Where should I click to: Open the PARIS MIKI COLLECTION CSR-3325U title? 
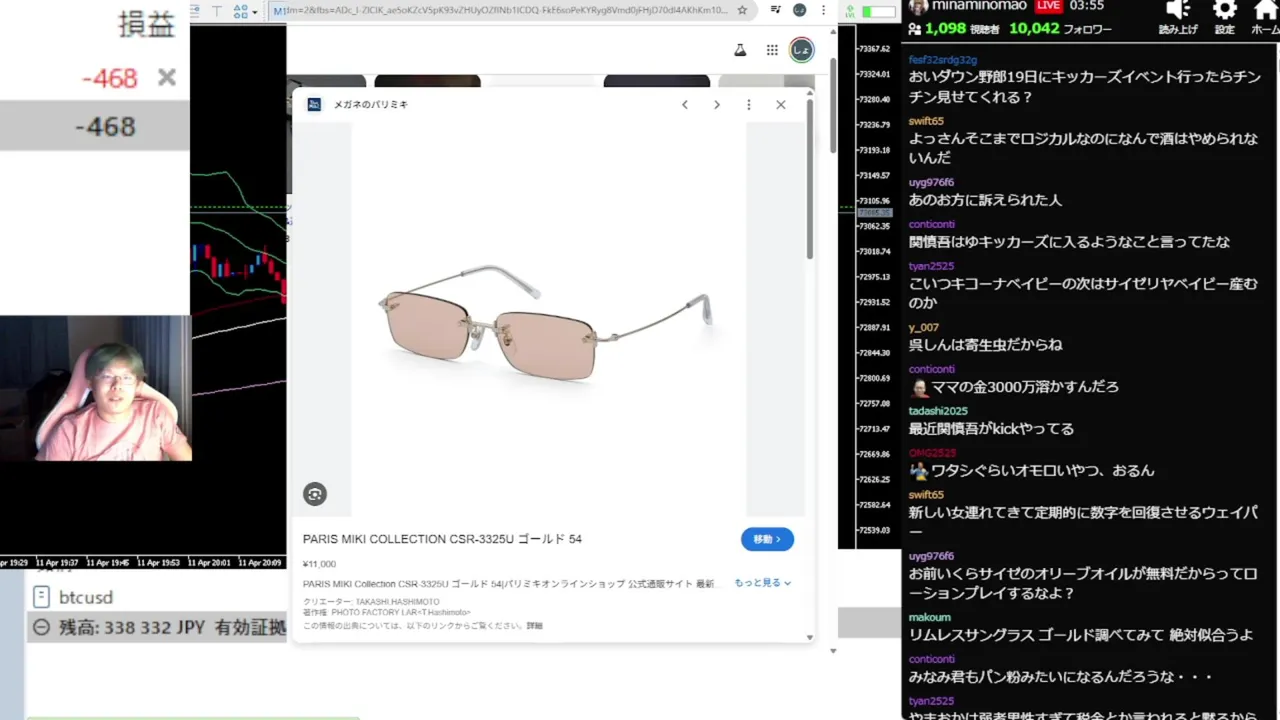pos(442,539)
